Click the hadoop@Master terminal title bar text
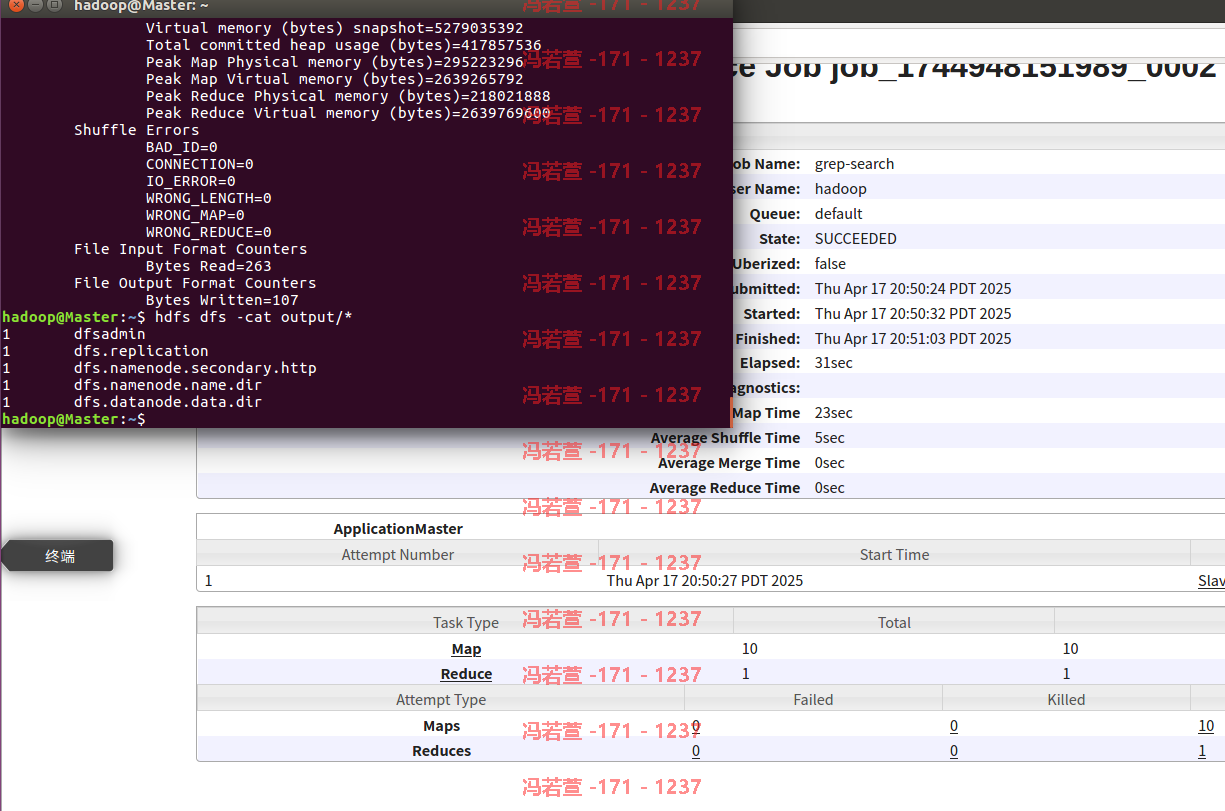This screenshot has width=1225, height=811. pos(141,6)
